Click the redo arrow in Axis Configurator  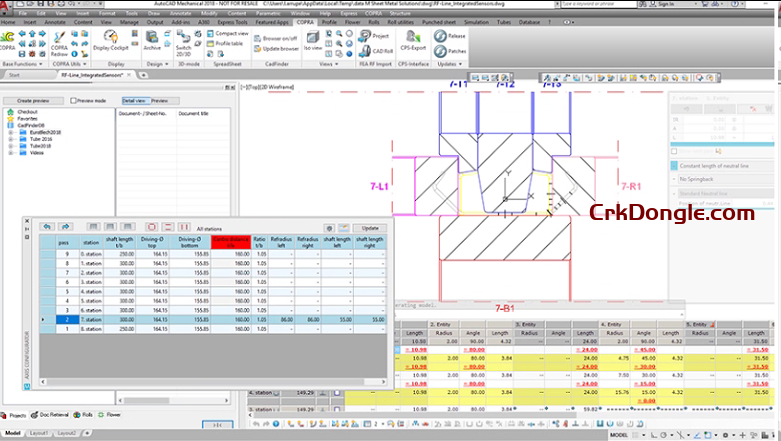(x=65, y=227)
